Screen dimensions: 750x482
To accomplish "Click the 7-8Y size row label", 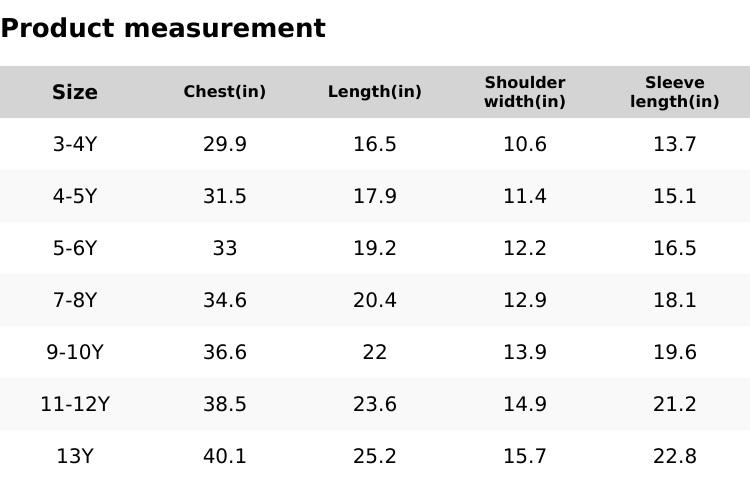I will coord(75,300).
